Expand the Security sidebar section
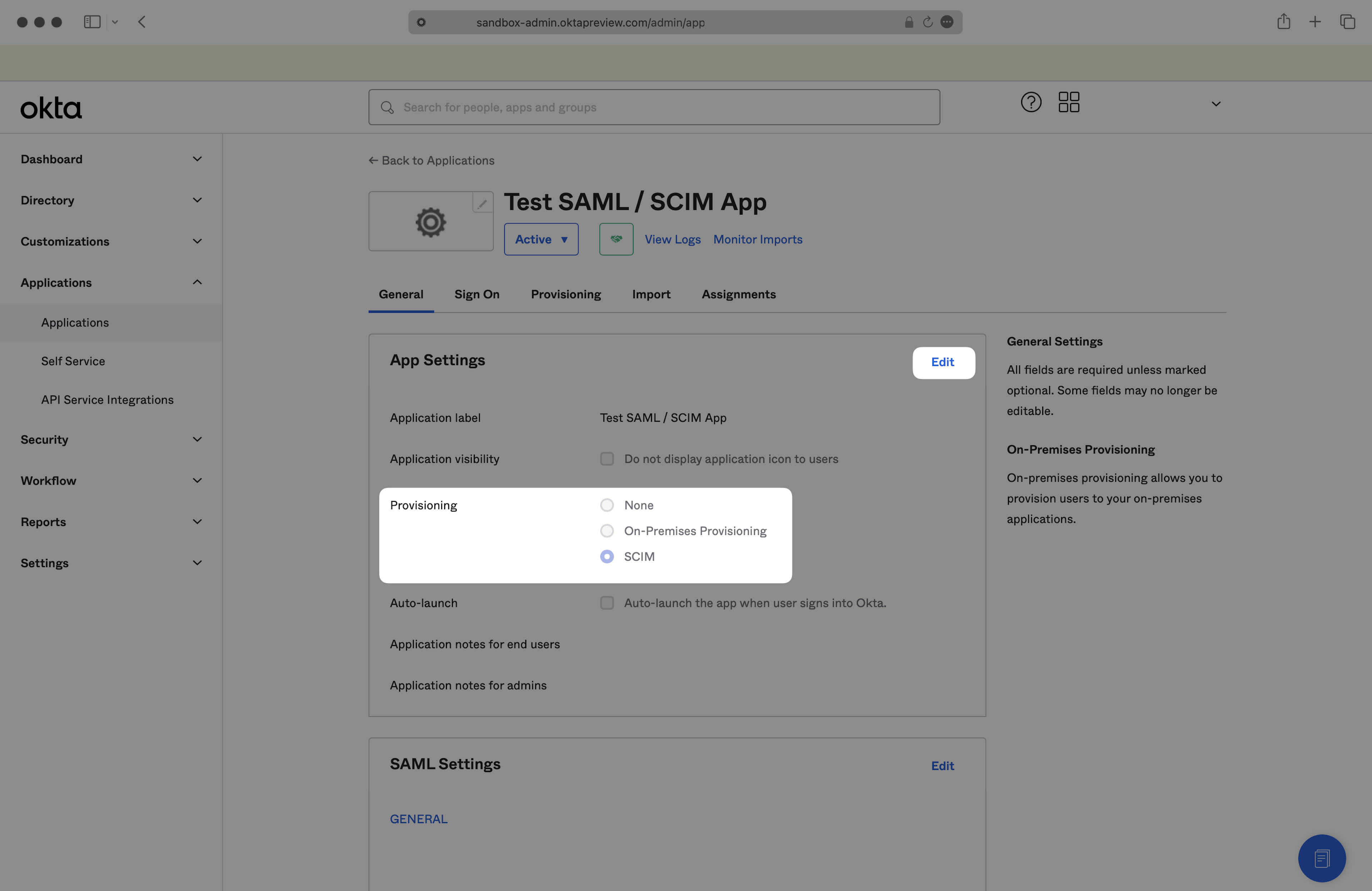The image size is (1372, 891). 111,440
